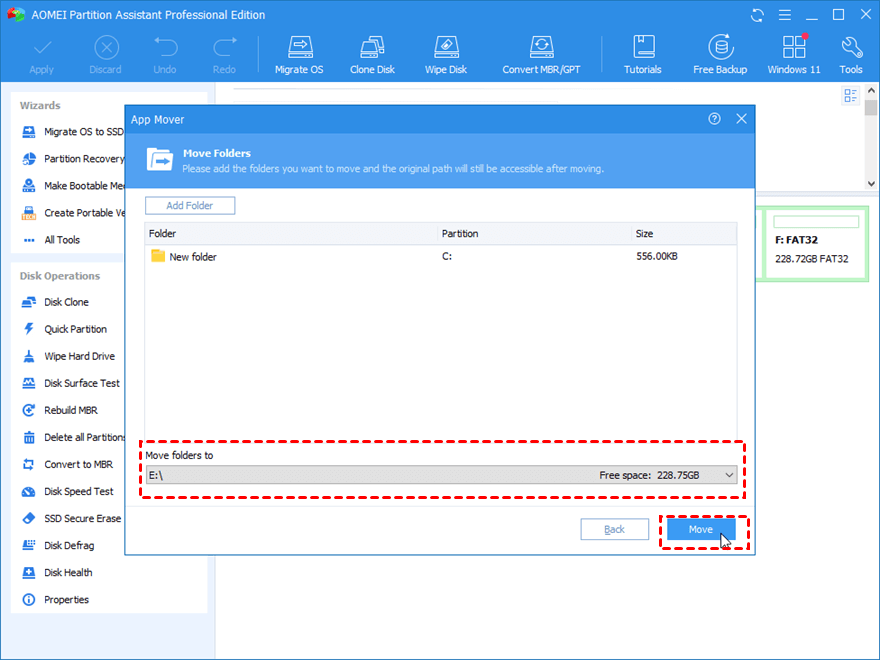
Task: Open the Tutorials icon
Action: 643,56
